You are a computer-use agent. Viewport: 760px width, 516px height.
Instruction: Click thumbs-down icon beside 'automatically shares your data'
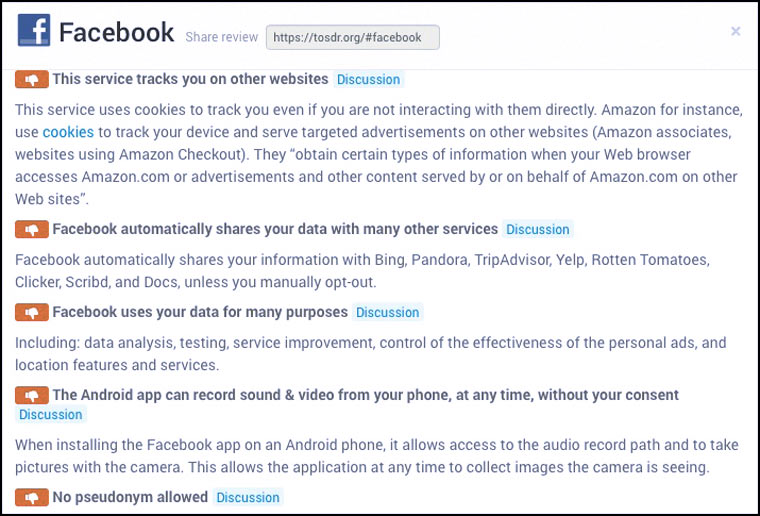(32, 229)
